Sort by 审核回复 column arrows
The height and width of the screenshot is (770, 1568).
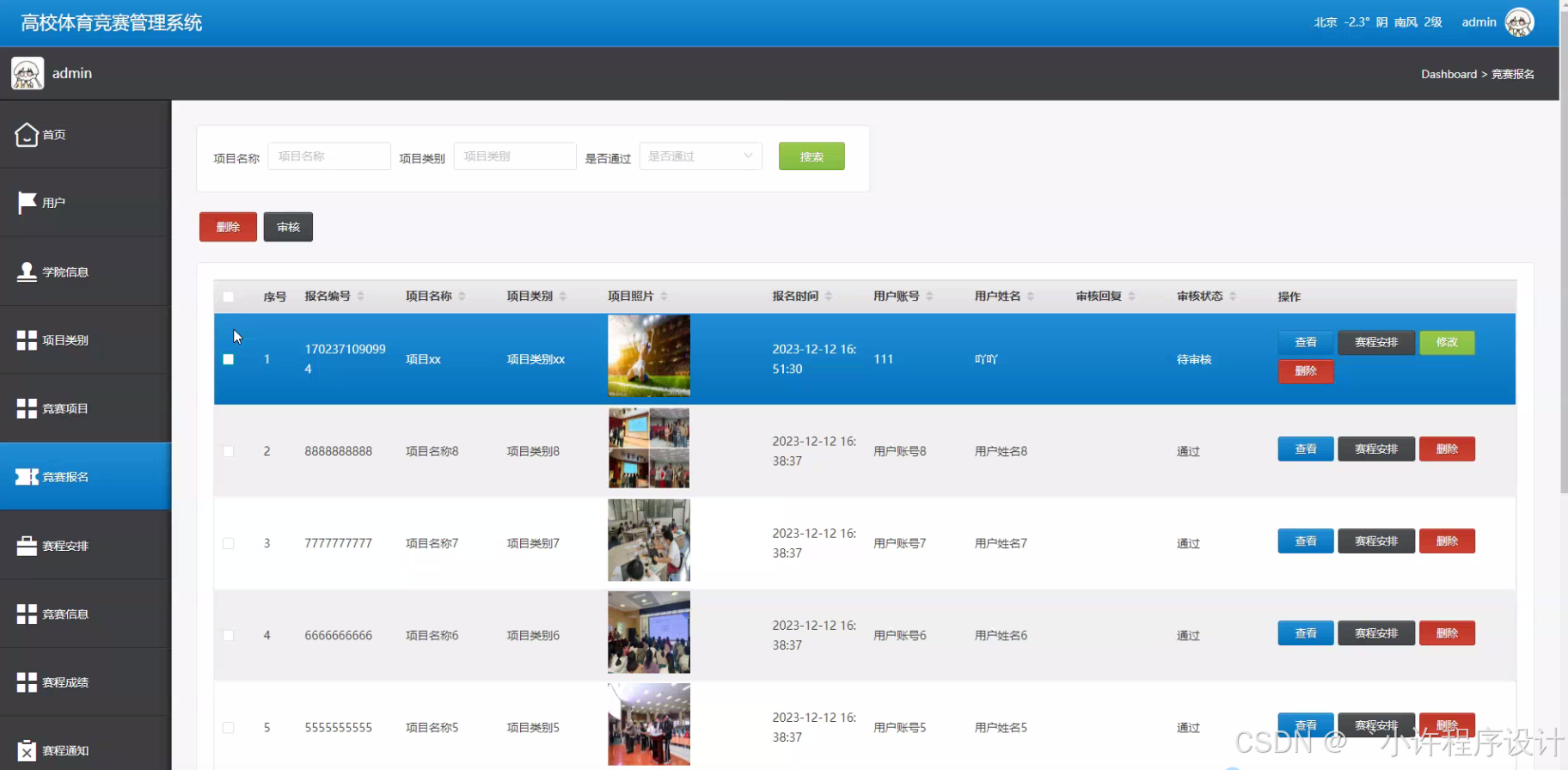click(1132, 296)
